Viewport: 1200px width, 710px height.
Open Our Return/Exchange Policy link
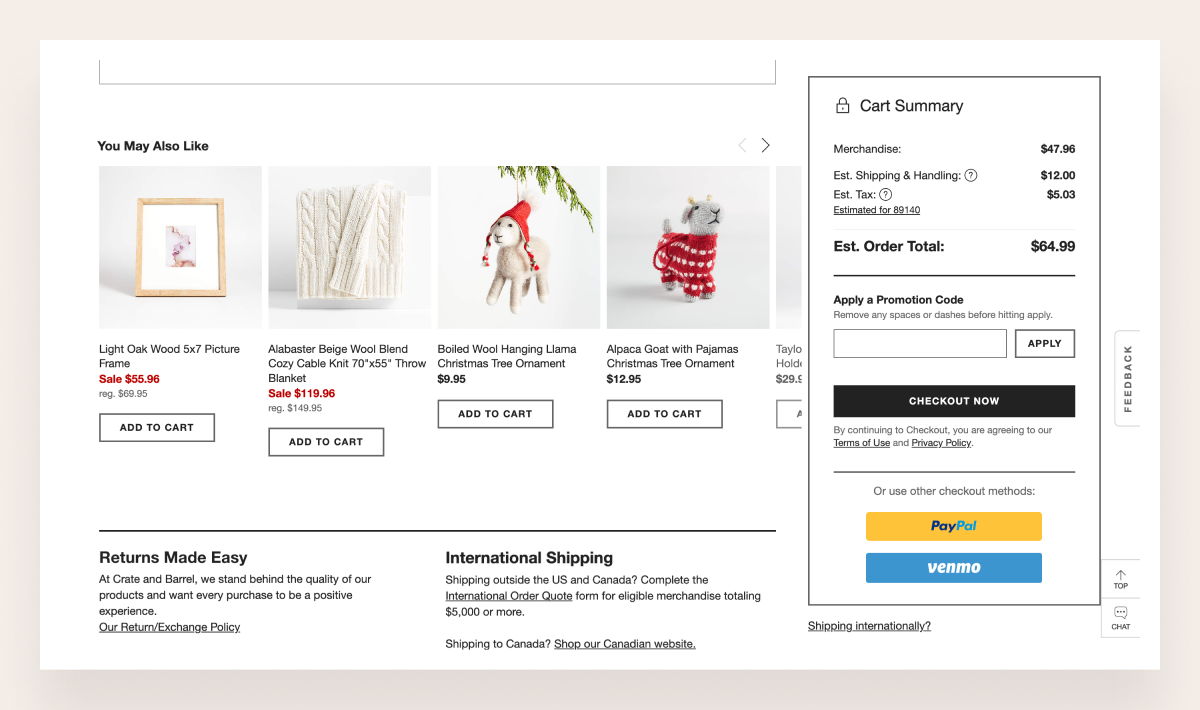pyautogui.click(x=169, y=627)
